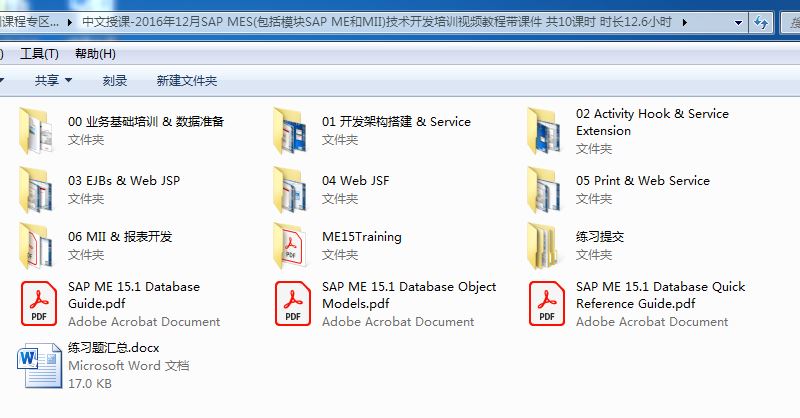Select the label 01 开发架构搭建 & Service
The image size is (800, 418).
(396, 121)
